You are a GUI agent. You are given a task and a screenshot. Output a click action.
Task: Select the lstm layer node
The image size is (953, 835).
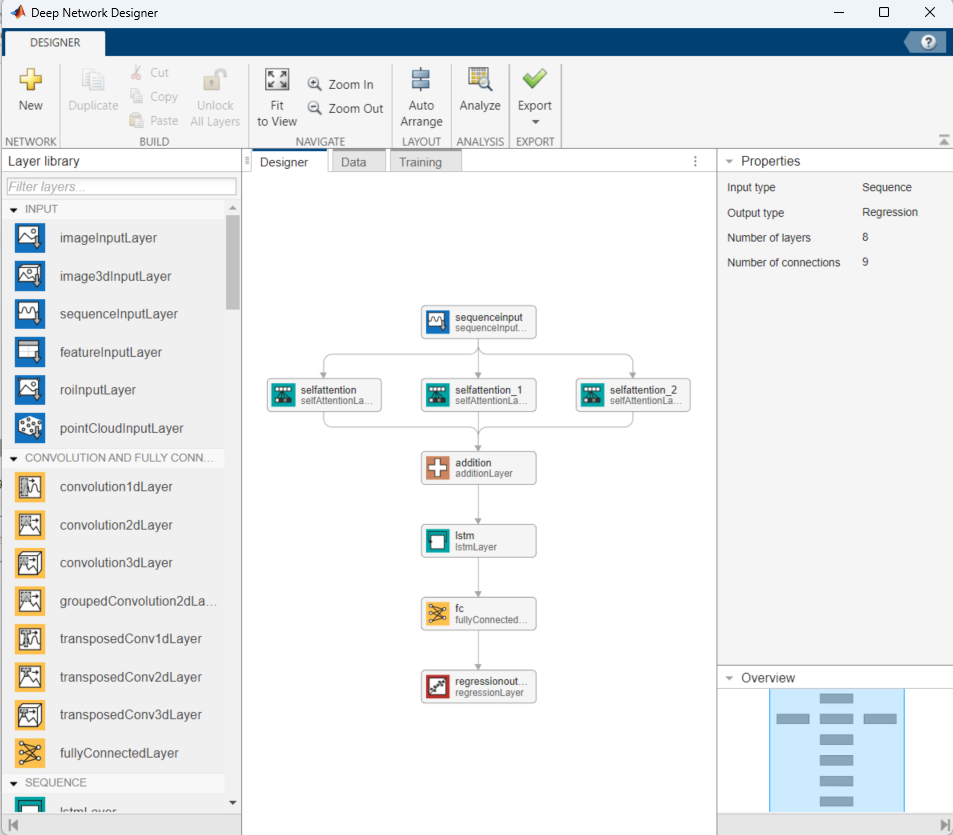pyautogui.click(x=478, y=541)
